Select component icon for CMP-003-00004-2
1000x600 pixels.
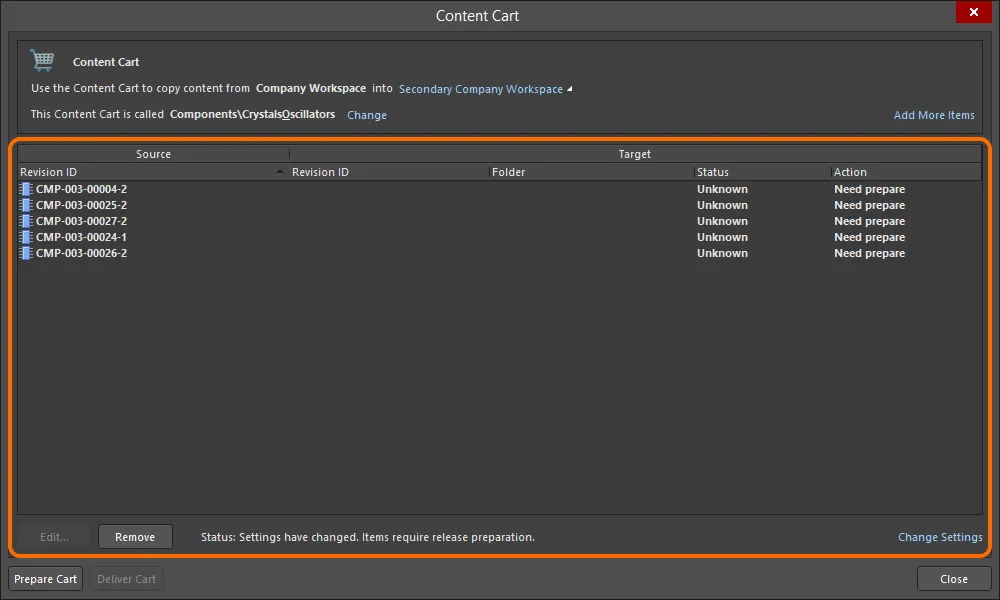click(x=26, y=189)
